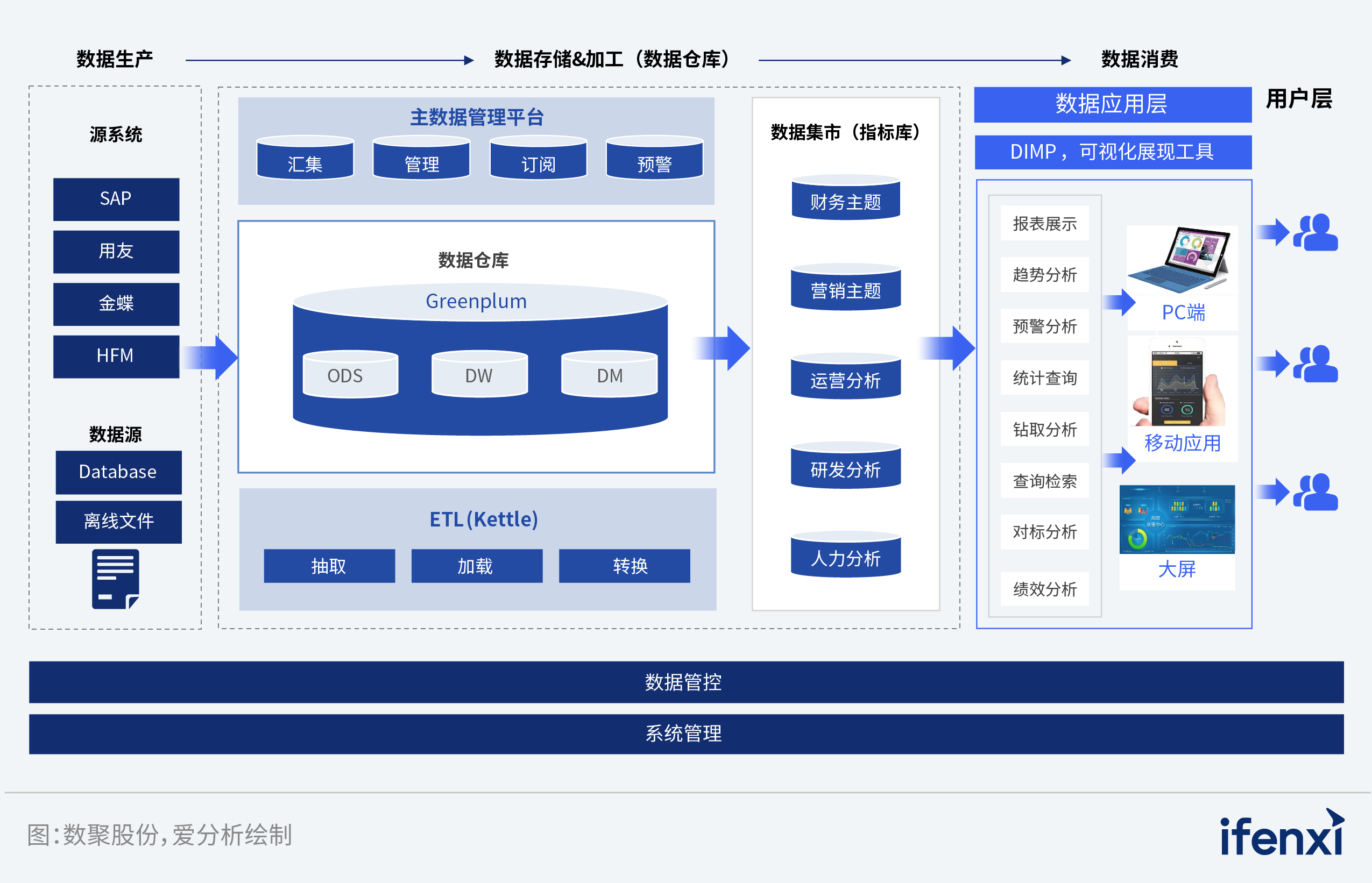The width and height of the screenshot is (1372, 883).
Task: Choose 报表展示 in the analysis list
Action: pyautogui.click(x=1044, y=223)
